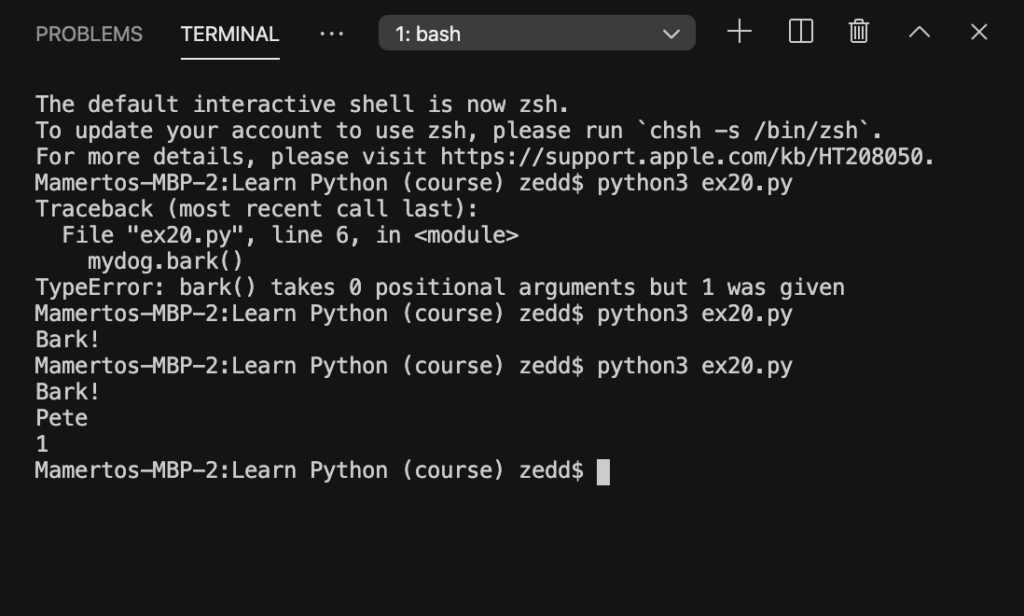Click the 'Traceback (most recent call last):' line
The height and width of the screenshot is (616, 1024).
click(257, 209)
